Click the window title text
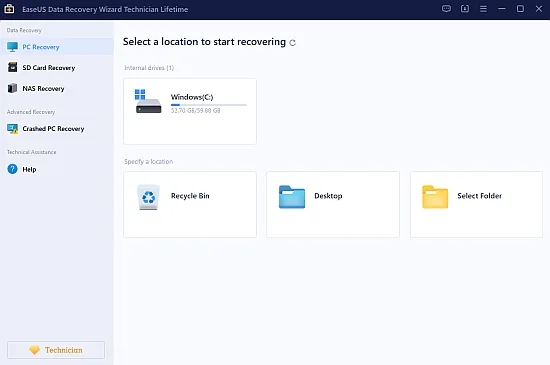550x365 pixels. tap(105, 9)
